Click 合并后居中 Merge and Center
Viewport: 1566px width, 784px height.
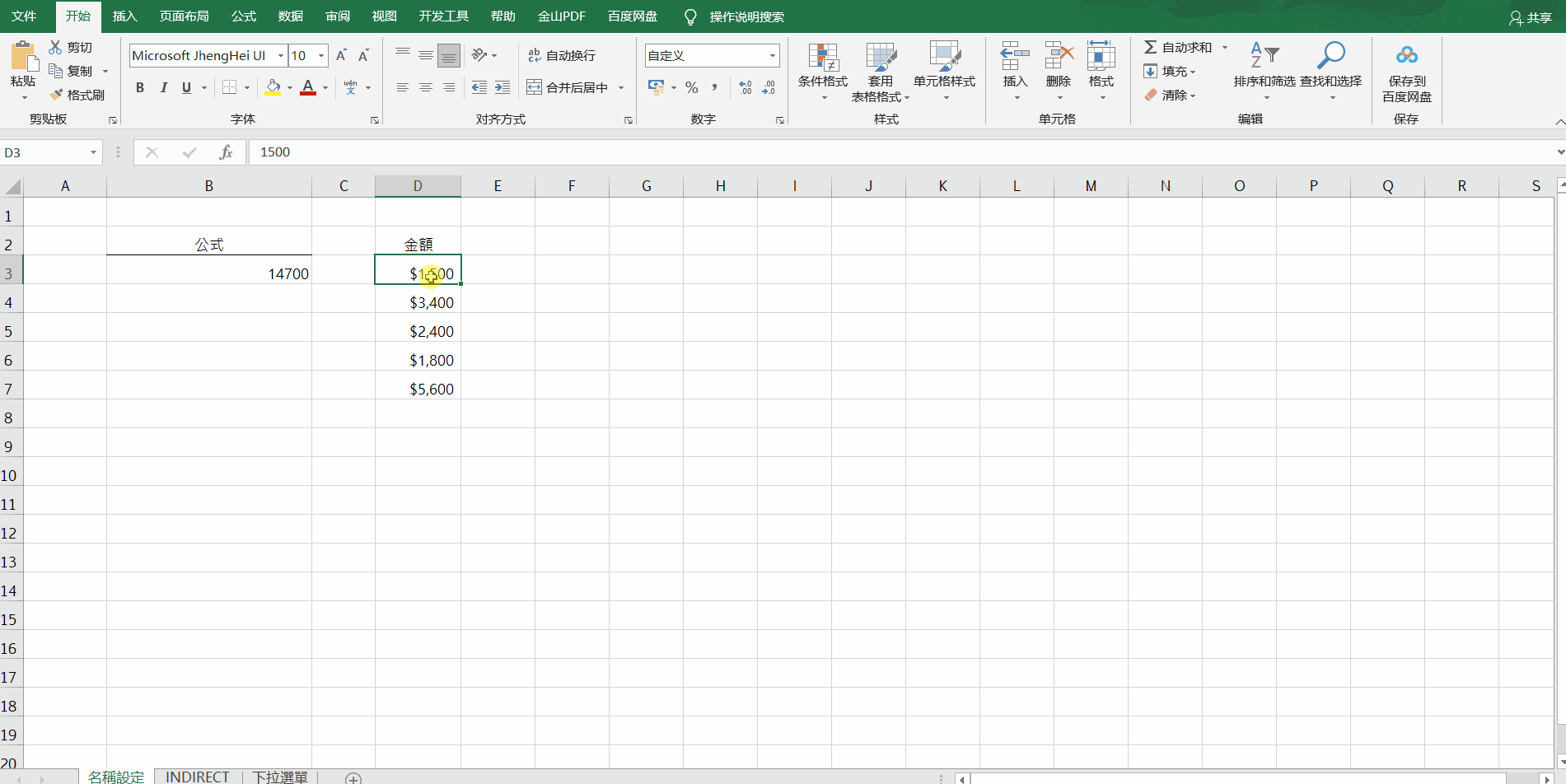click(x=568, y=87)
